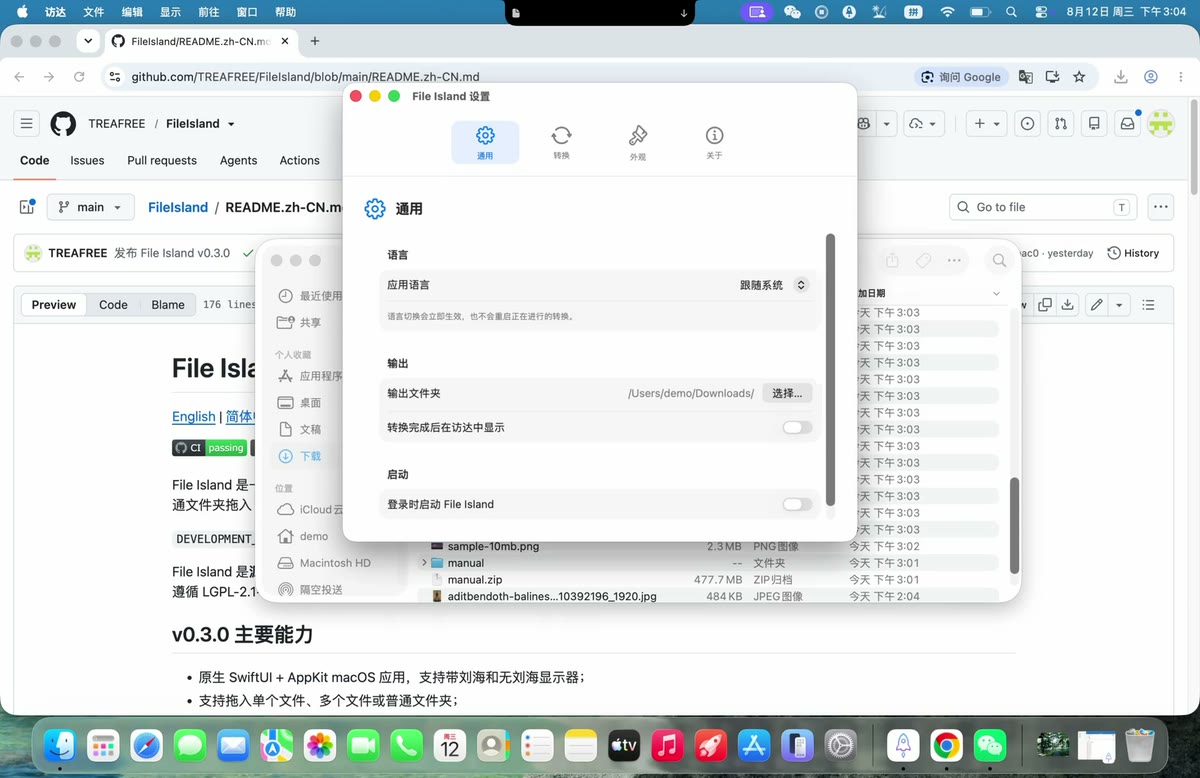
Task: Open the Actions tab on GitHub
Action: click(x=299, y=160)
